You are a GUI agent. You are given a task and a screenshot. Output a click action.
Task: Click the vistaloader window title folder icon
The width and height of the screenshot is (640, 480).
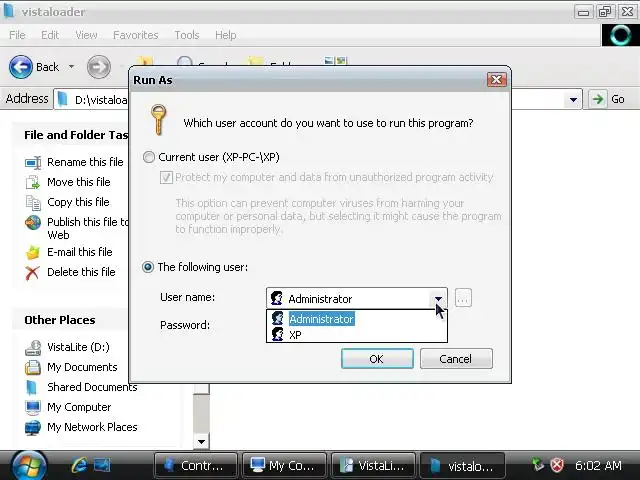[9, 11]
